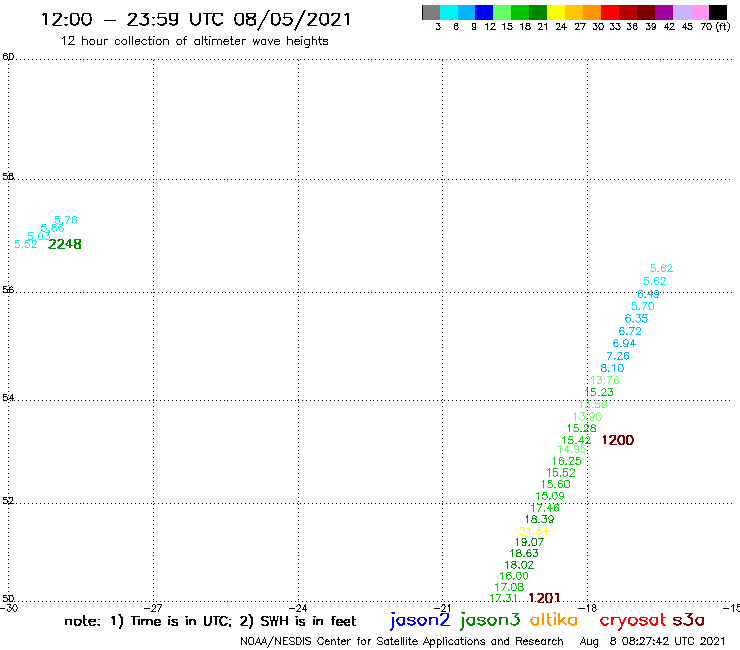Screen dimensions: 740x650
Task: Click the wave height value '15.52'
Action: click(x=561, y=473)
